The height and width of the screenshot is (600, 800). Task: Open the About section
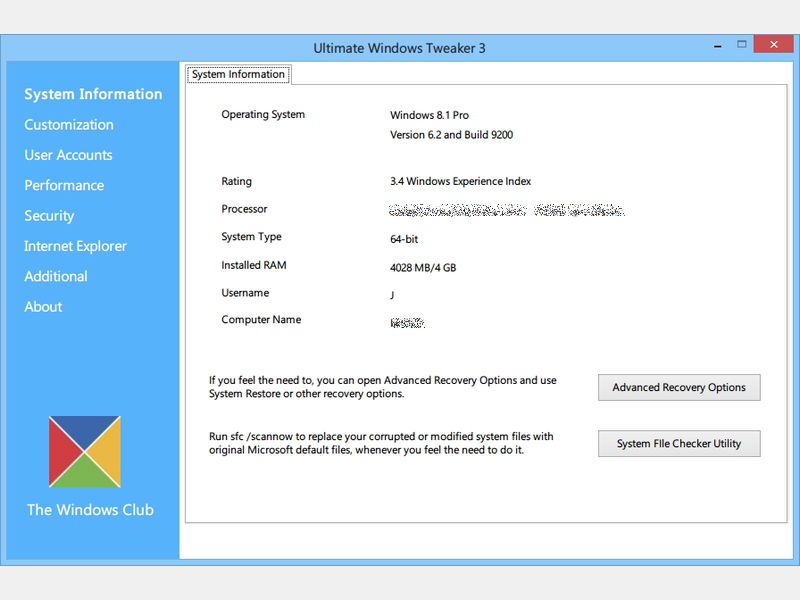pyautogui.click(x=43, y=307)
